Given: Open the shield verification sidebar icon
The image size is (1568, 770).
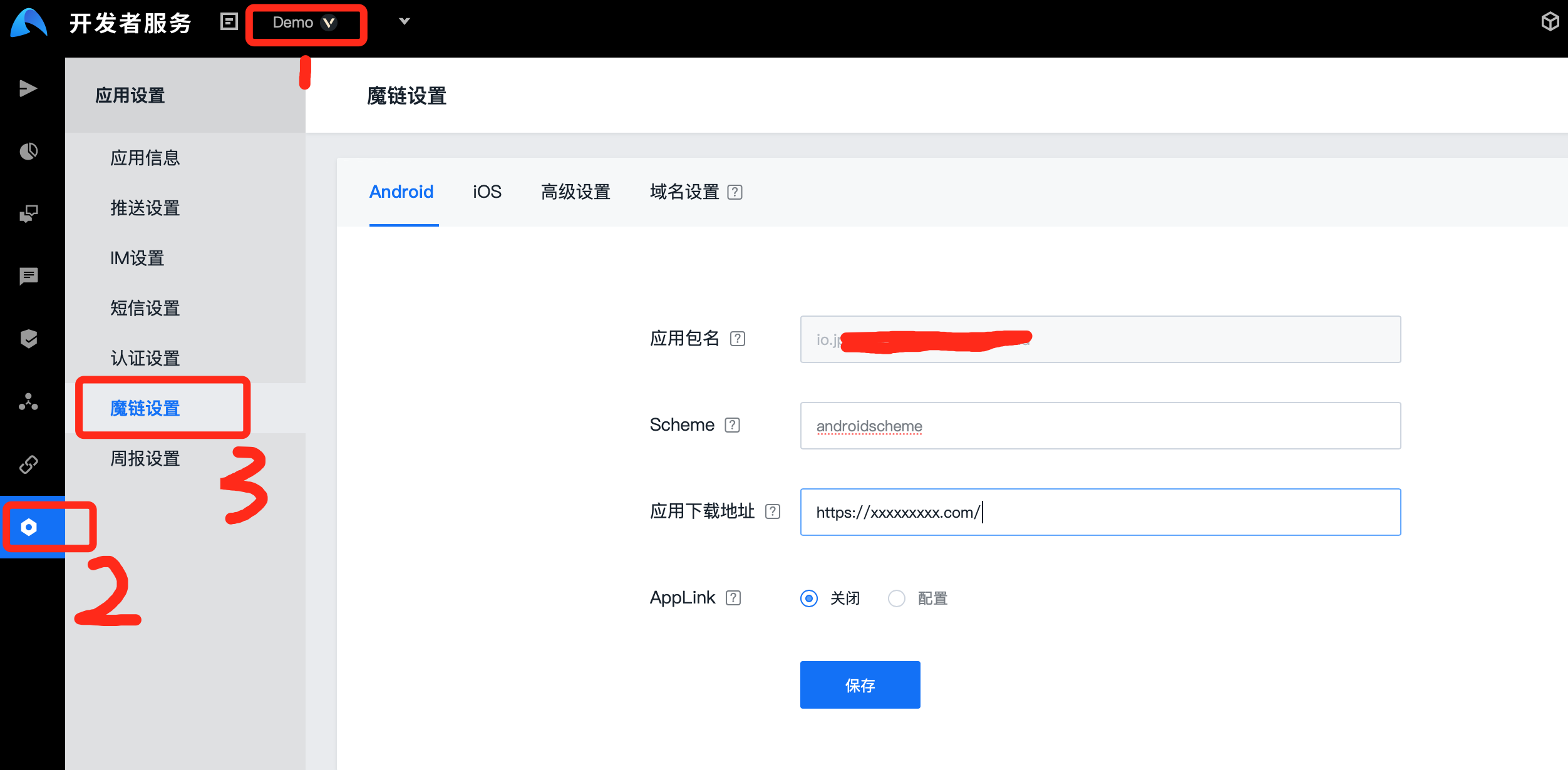Looking at the screenshot, I should 28,339.
